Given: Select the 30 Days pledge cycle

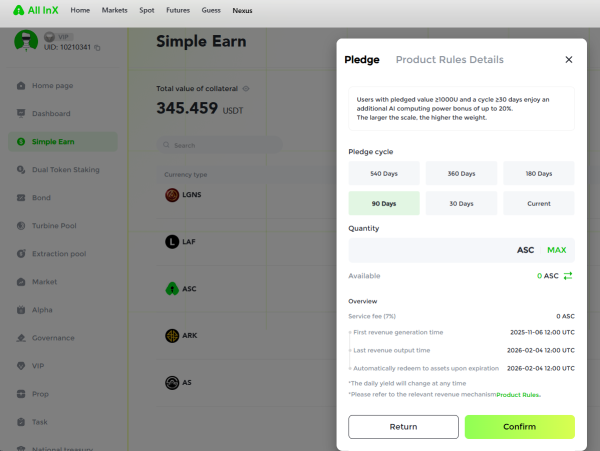Looking at the screenshot, I should pyautogui.click(x=462, y=203).
